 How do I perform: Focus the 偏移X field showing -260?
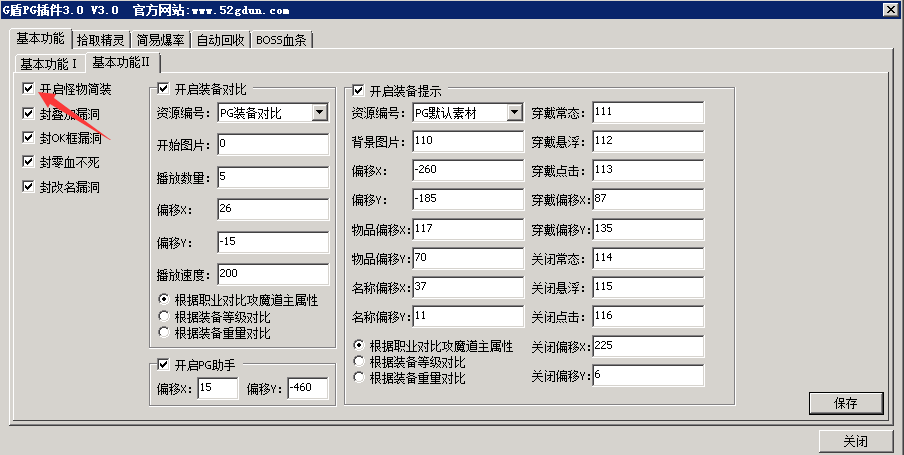pos(468,170)
